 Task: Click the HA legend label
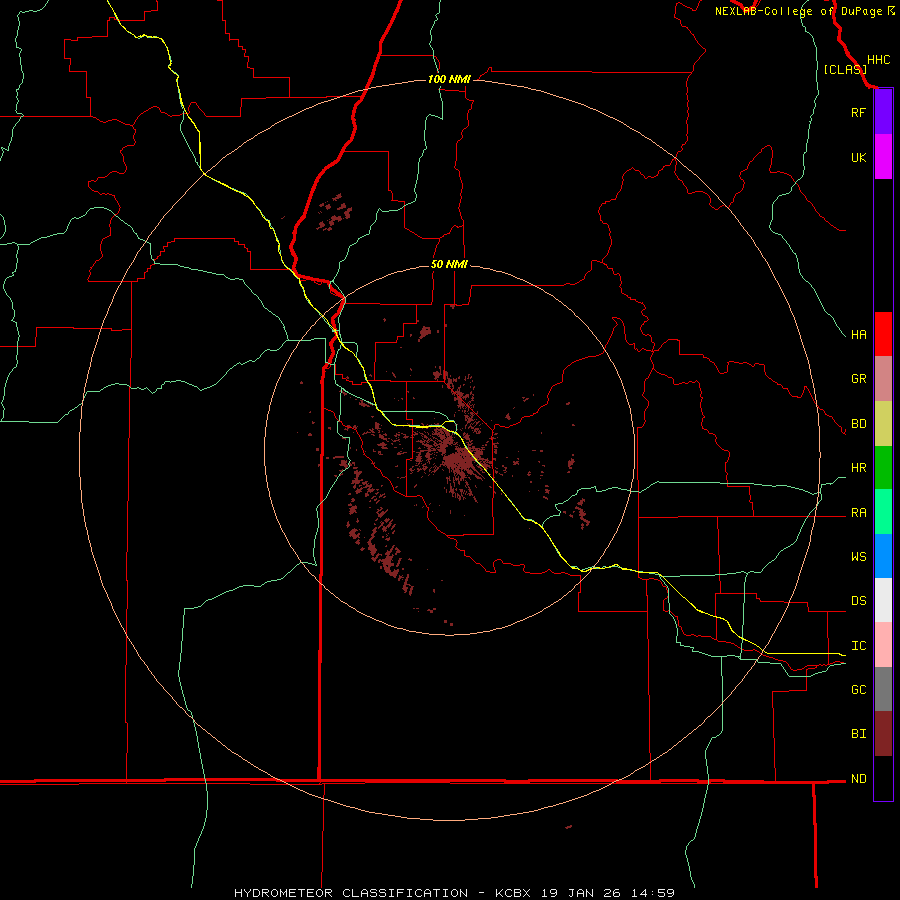point(858,334)
